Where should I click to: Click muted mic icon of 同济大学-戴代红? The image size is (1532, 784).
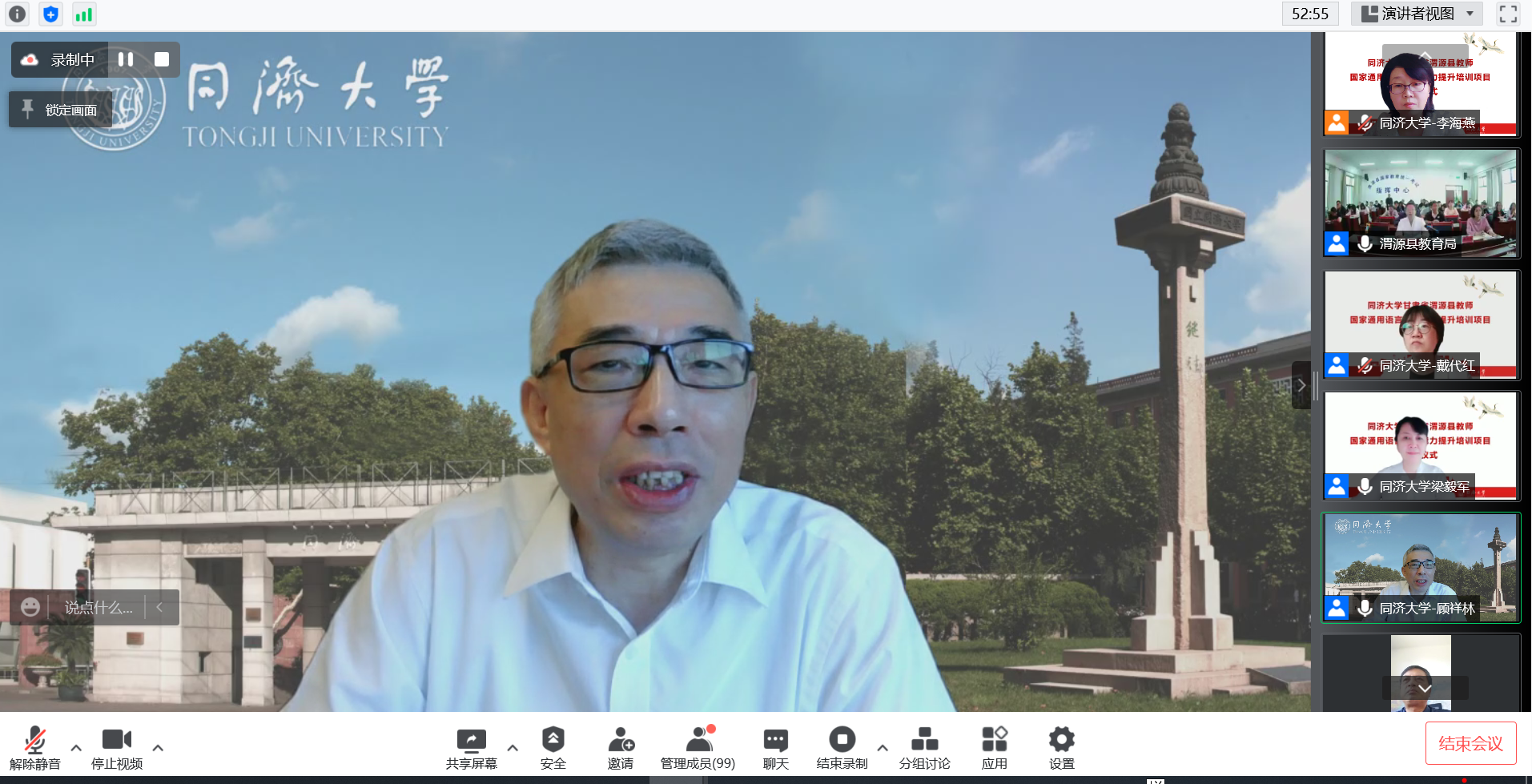1365,365
